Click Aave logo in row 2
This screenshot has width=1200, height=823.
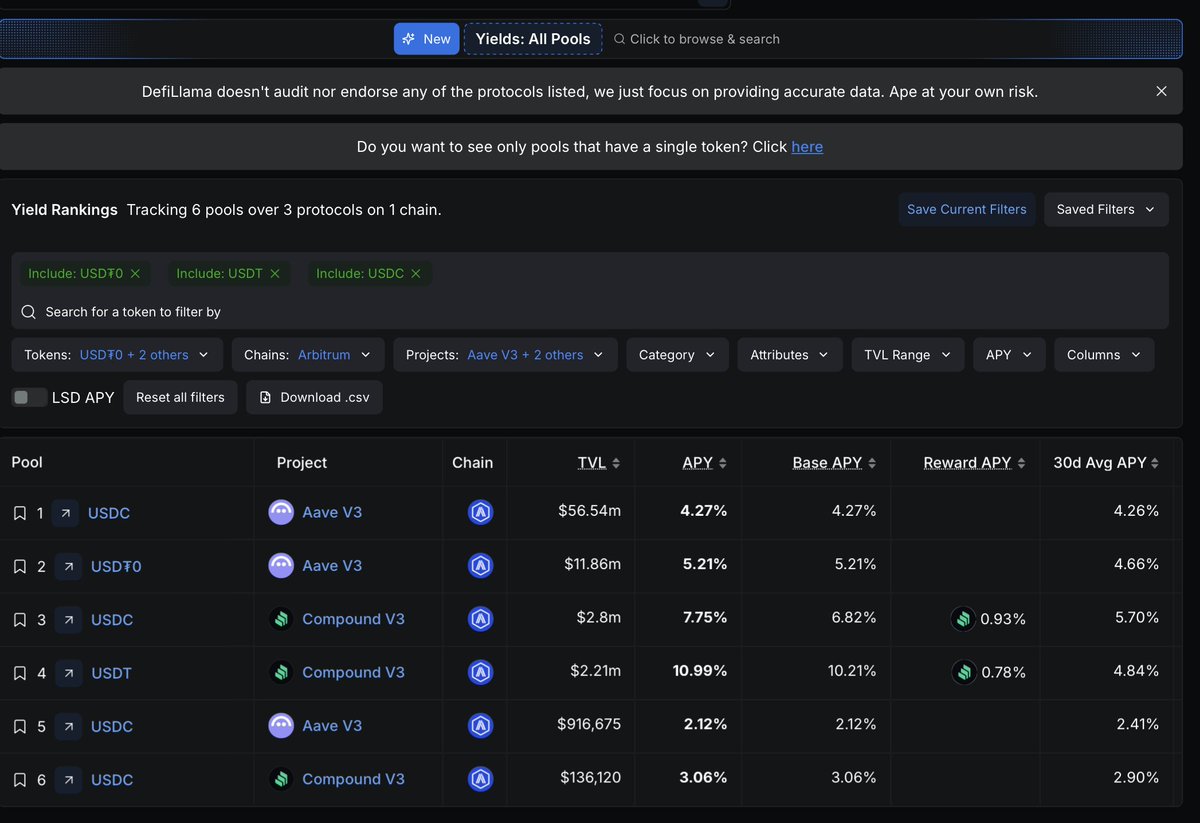click(281, 565)
